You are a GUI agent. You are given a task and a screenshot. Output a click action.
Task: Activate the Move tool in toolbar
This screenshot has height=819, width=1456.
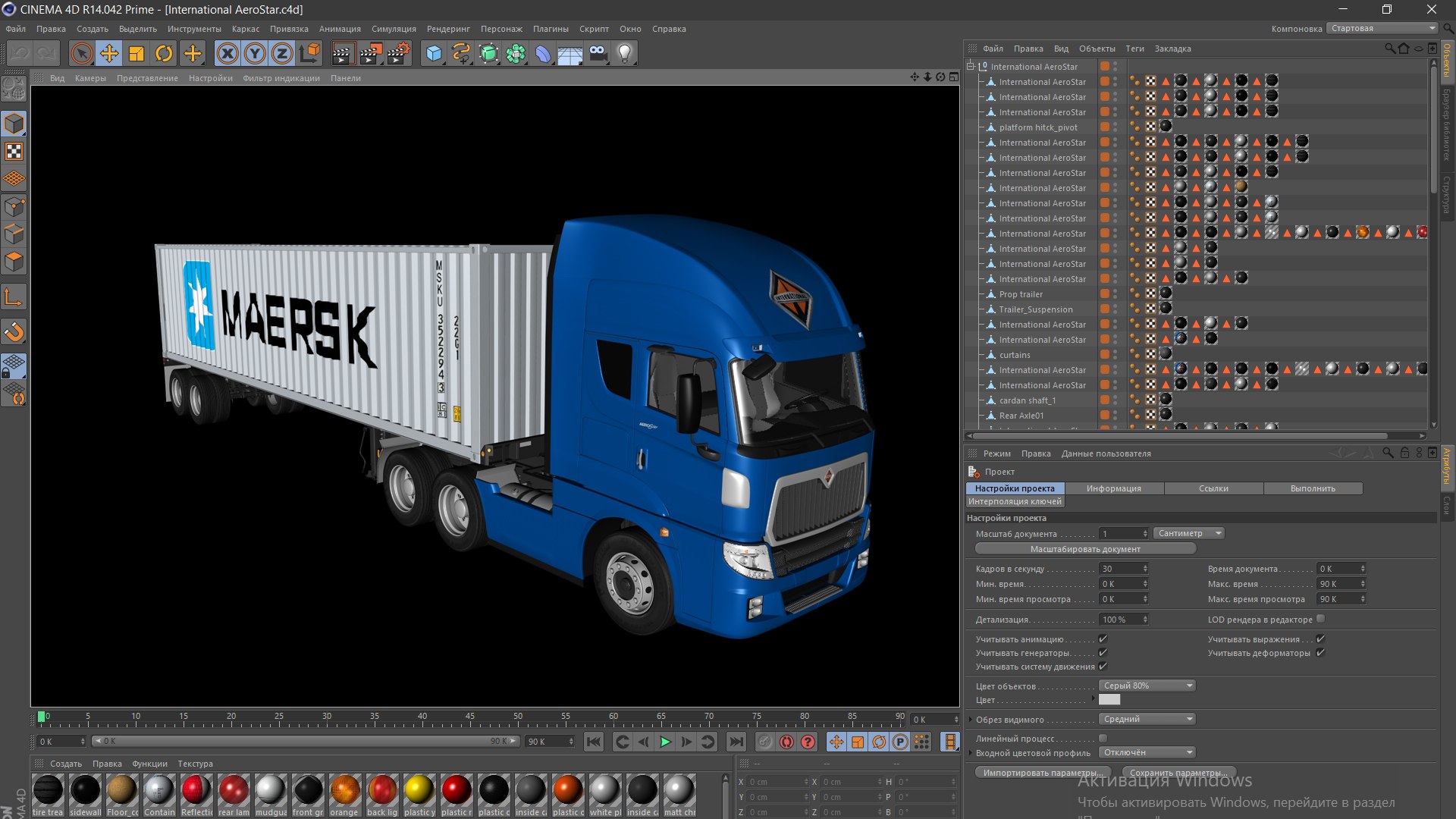click(109, 54)
